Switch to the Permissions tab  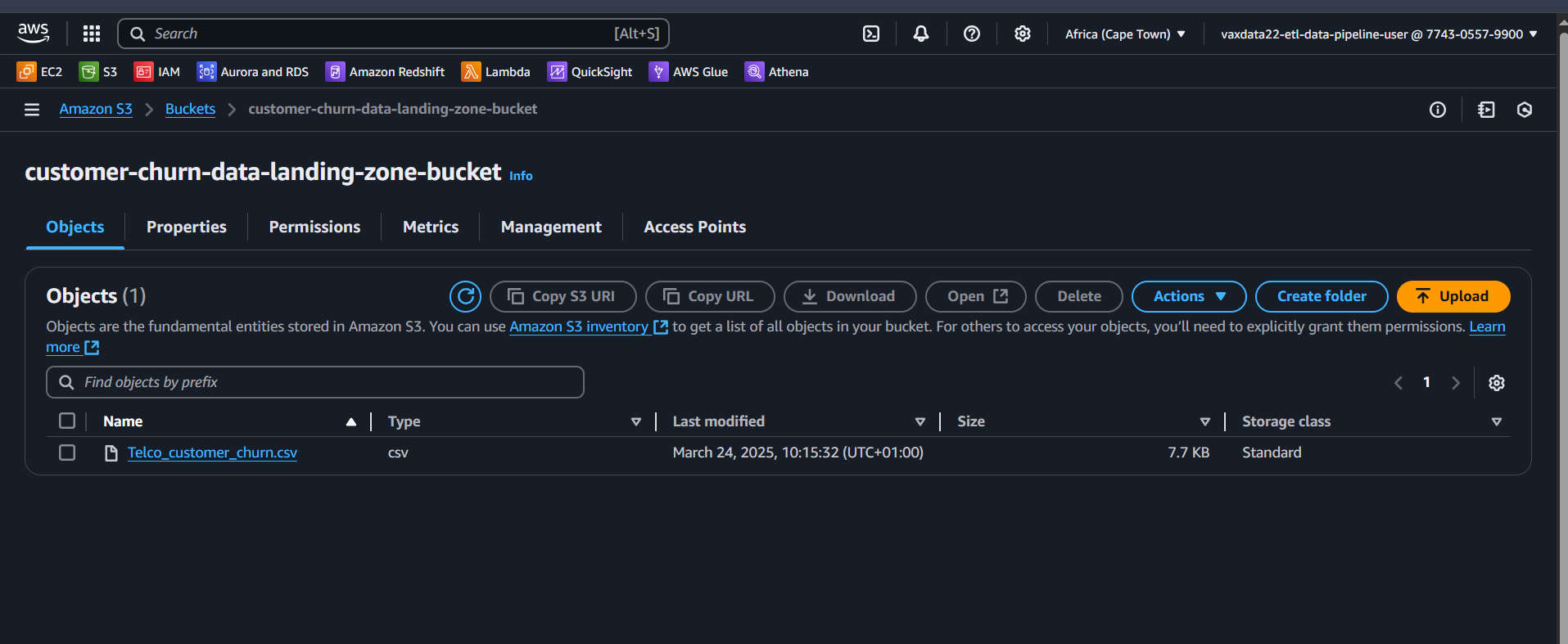pyautogui.click(x=314, y=227)
